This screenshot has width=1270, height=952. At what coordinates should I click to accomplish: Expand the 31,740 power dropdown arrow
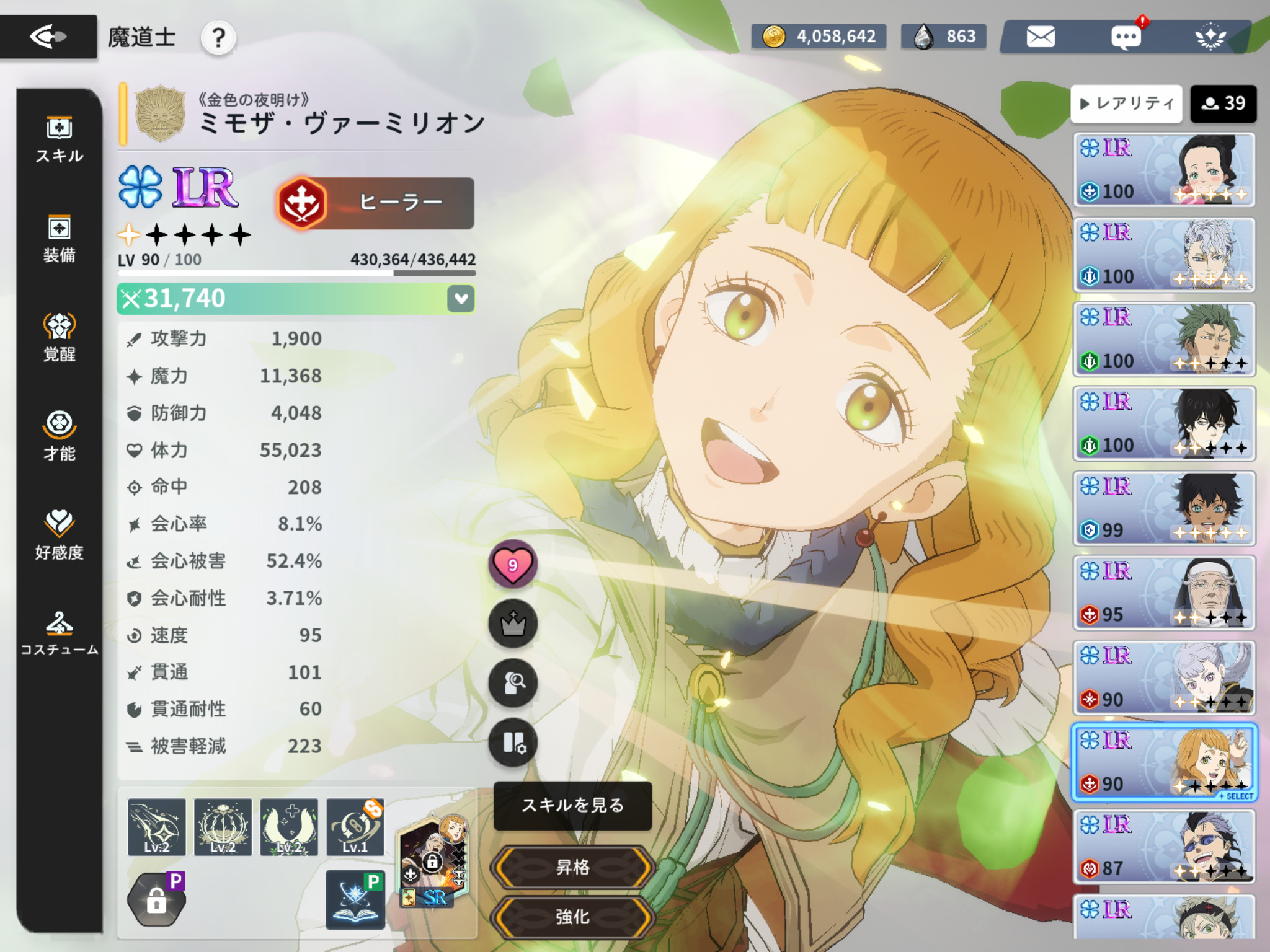point(461,299)
